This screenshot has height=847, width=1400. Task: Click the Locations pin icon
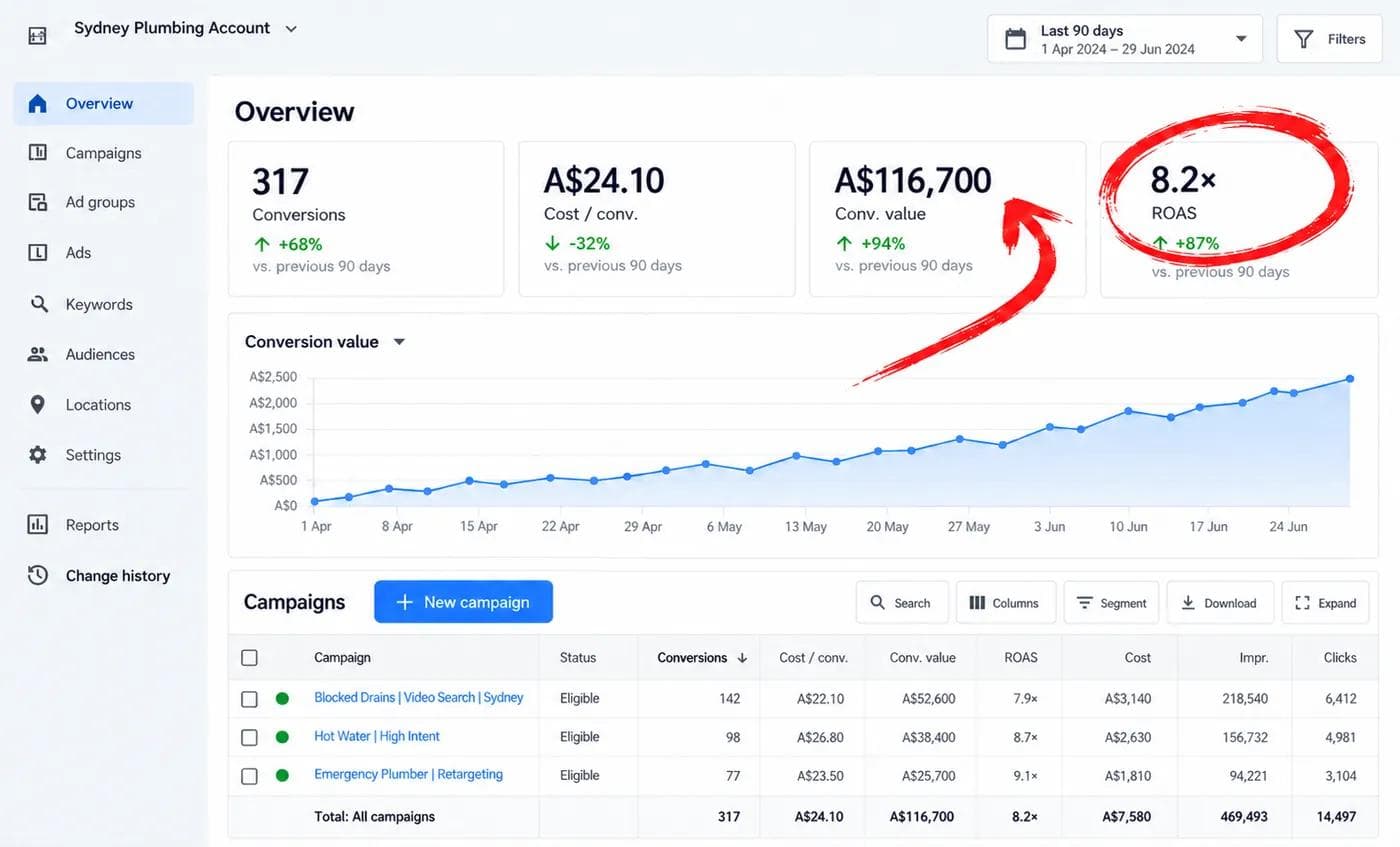click(38, 405)
